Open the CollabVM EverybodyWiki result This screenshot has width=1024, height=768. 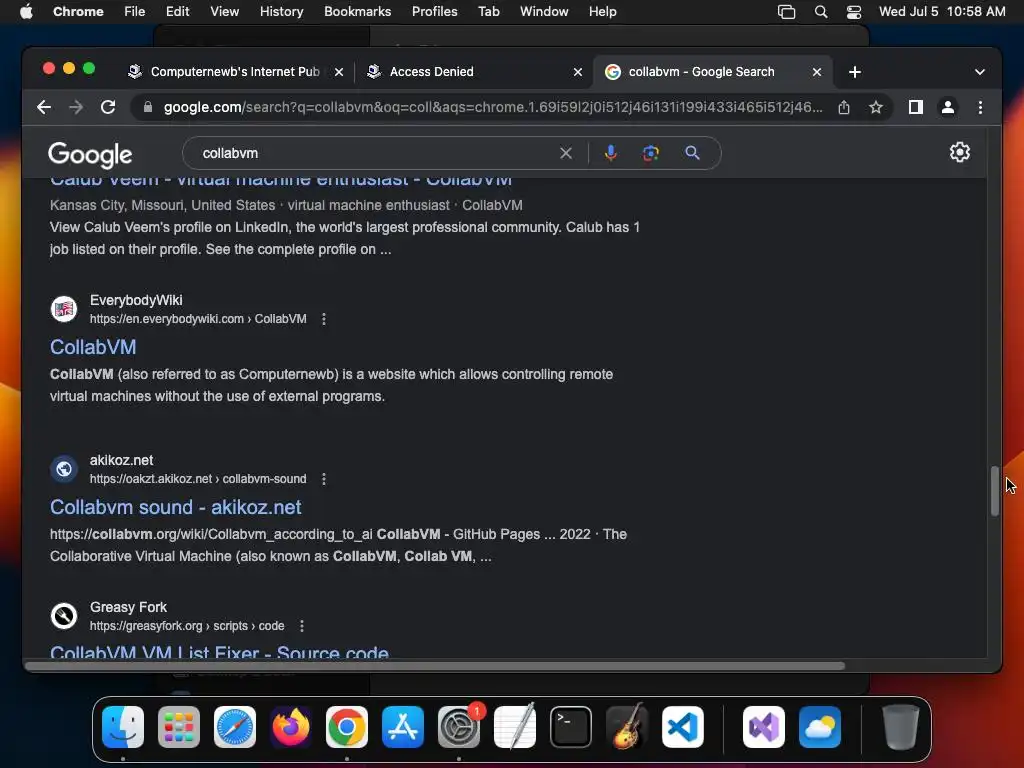[93, 347]
